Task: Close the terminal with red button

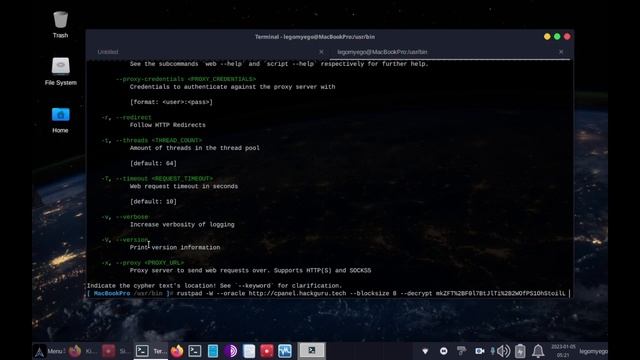Action: 567,37
